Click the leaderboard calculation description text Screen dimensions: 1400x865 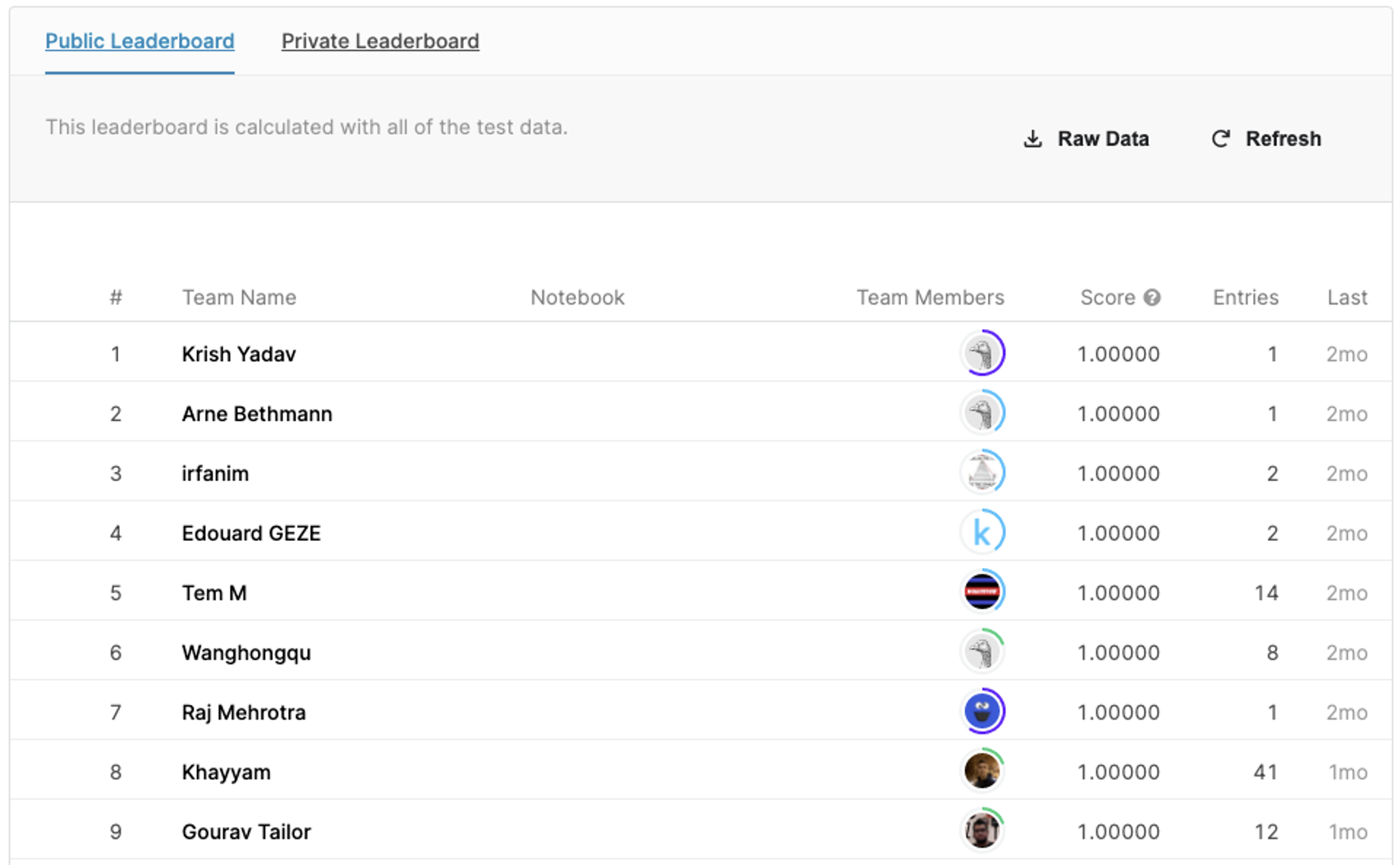(x=306, y=127)
